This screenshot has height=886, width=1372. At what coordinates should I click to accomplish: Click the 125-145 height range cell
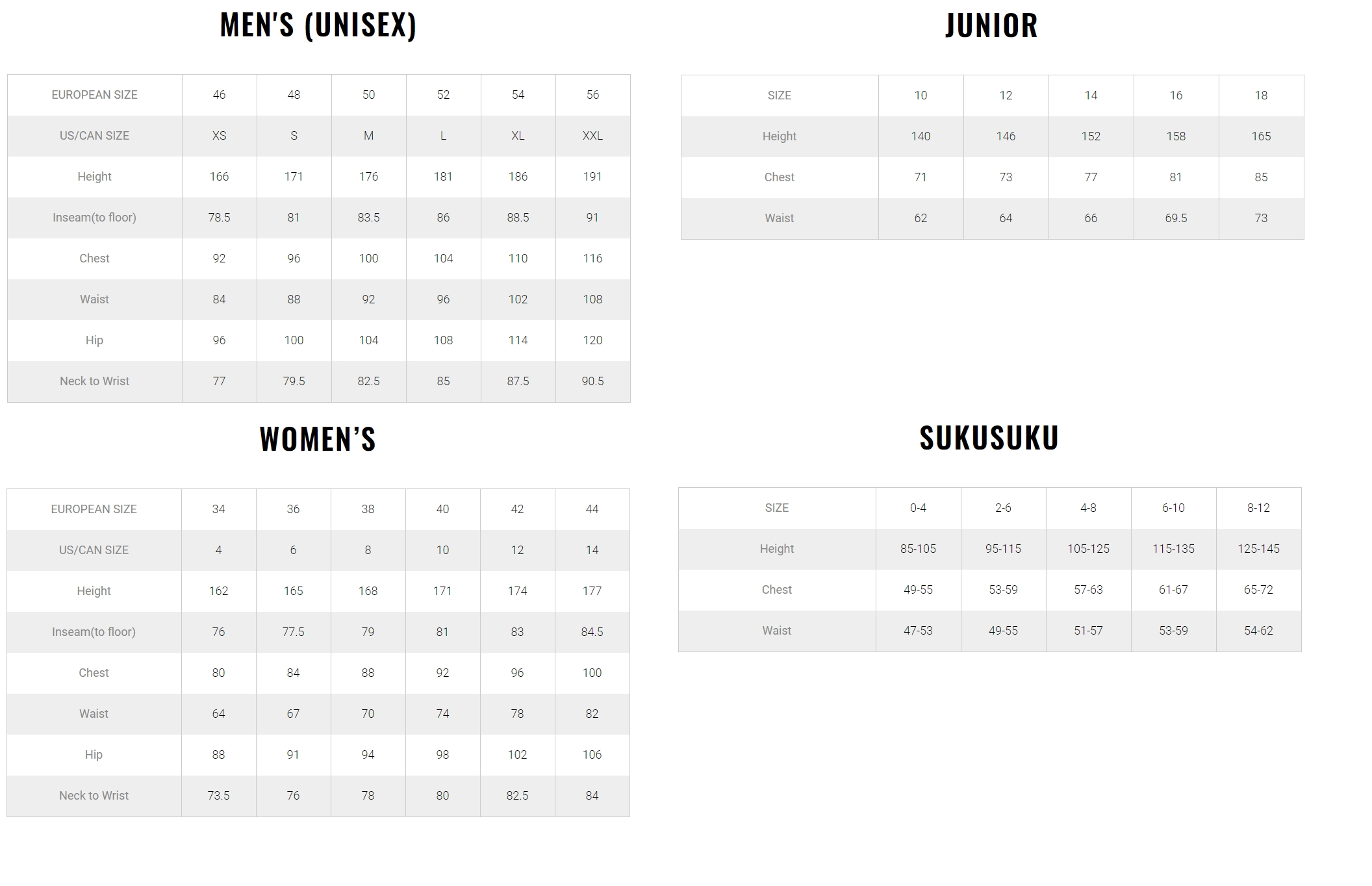[x=1258, y=549]
